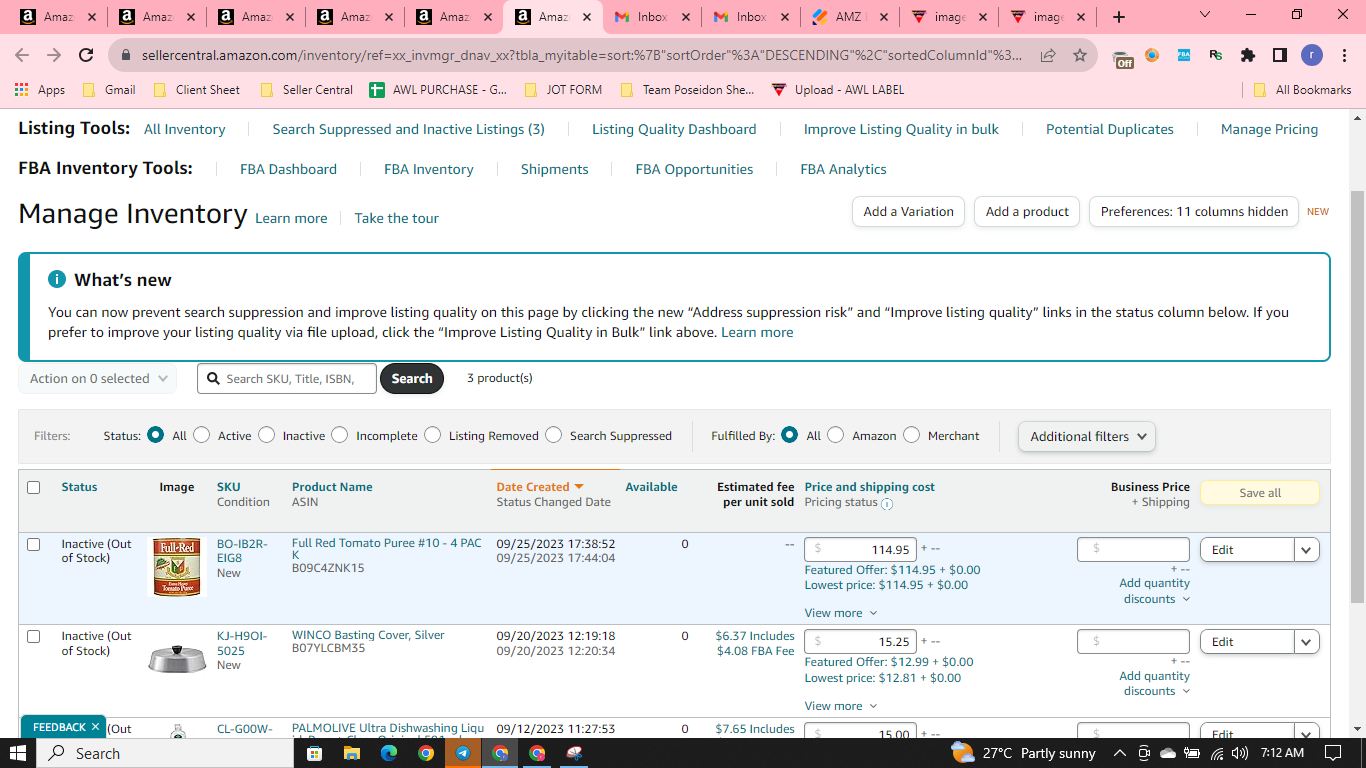The height and width of the screenshot is (768, 1366).
Task: Open the FBA calculator extension icon
Action: (x=1184, y=55)
